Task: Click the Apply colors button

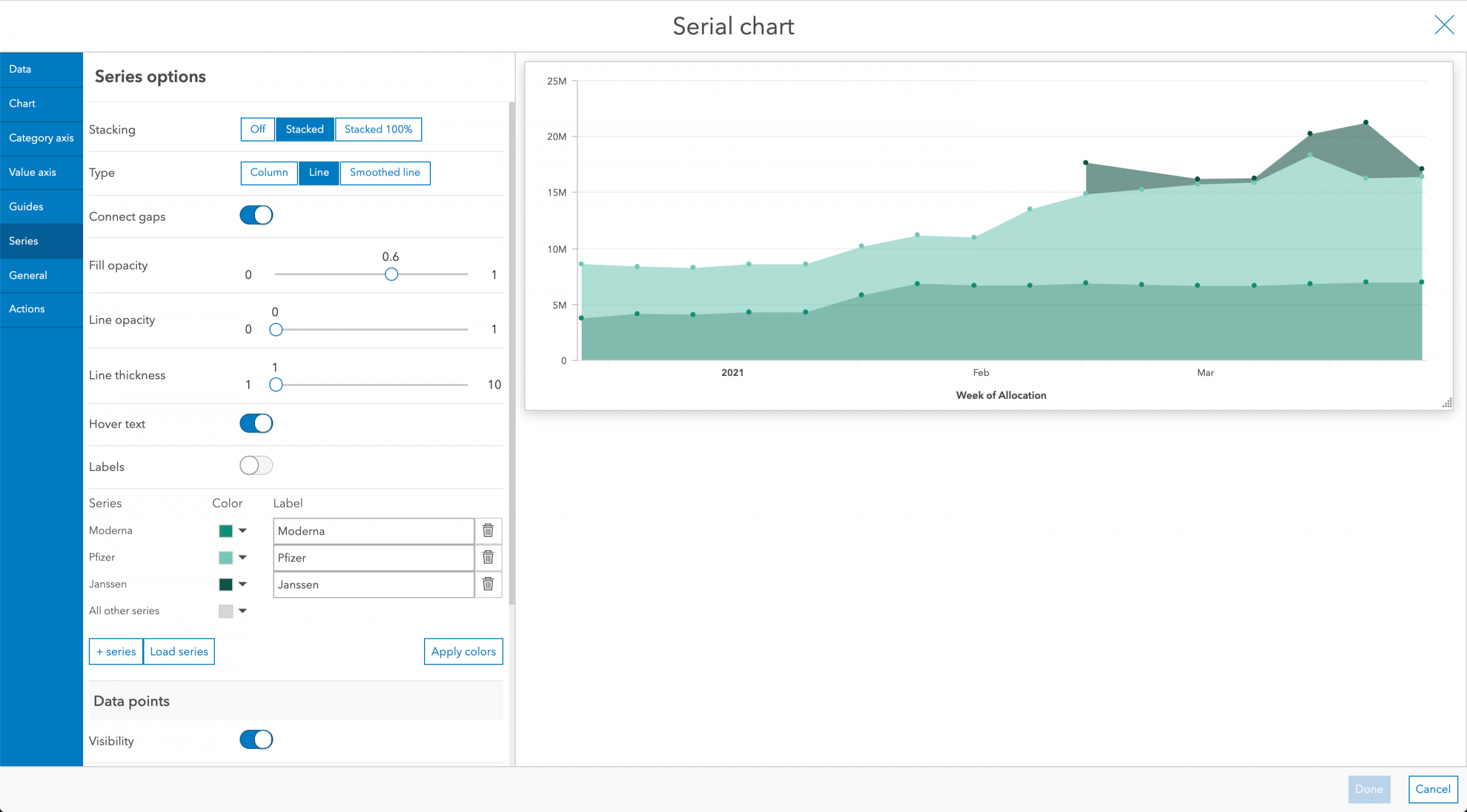Action: click(463, 650)
